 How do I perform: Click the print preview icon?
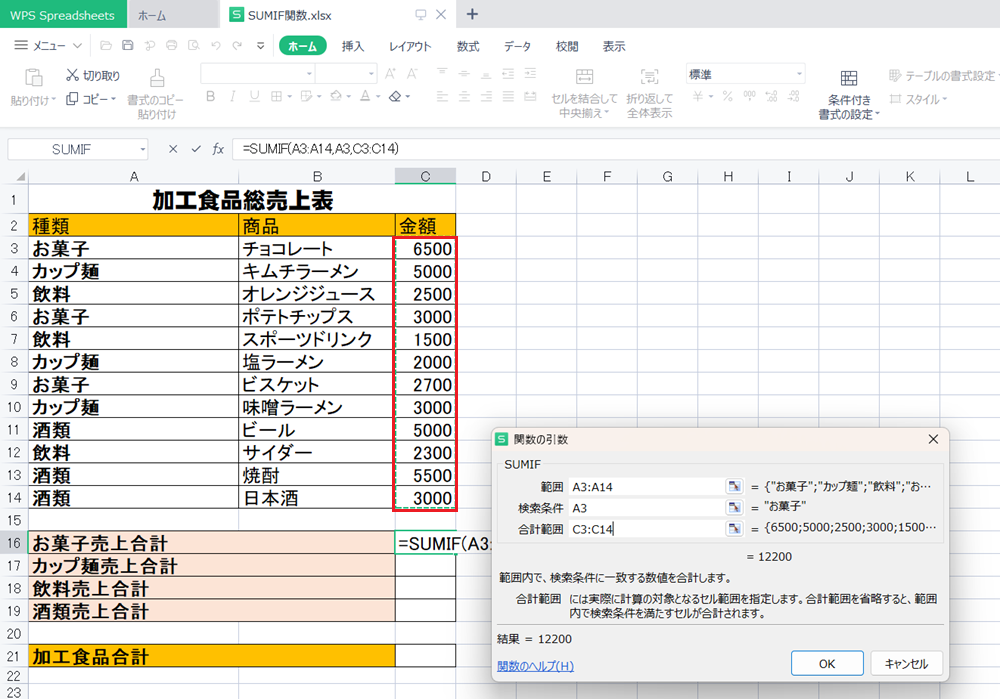click(193, 45)
